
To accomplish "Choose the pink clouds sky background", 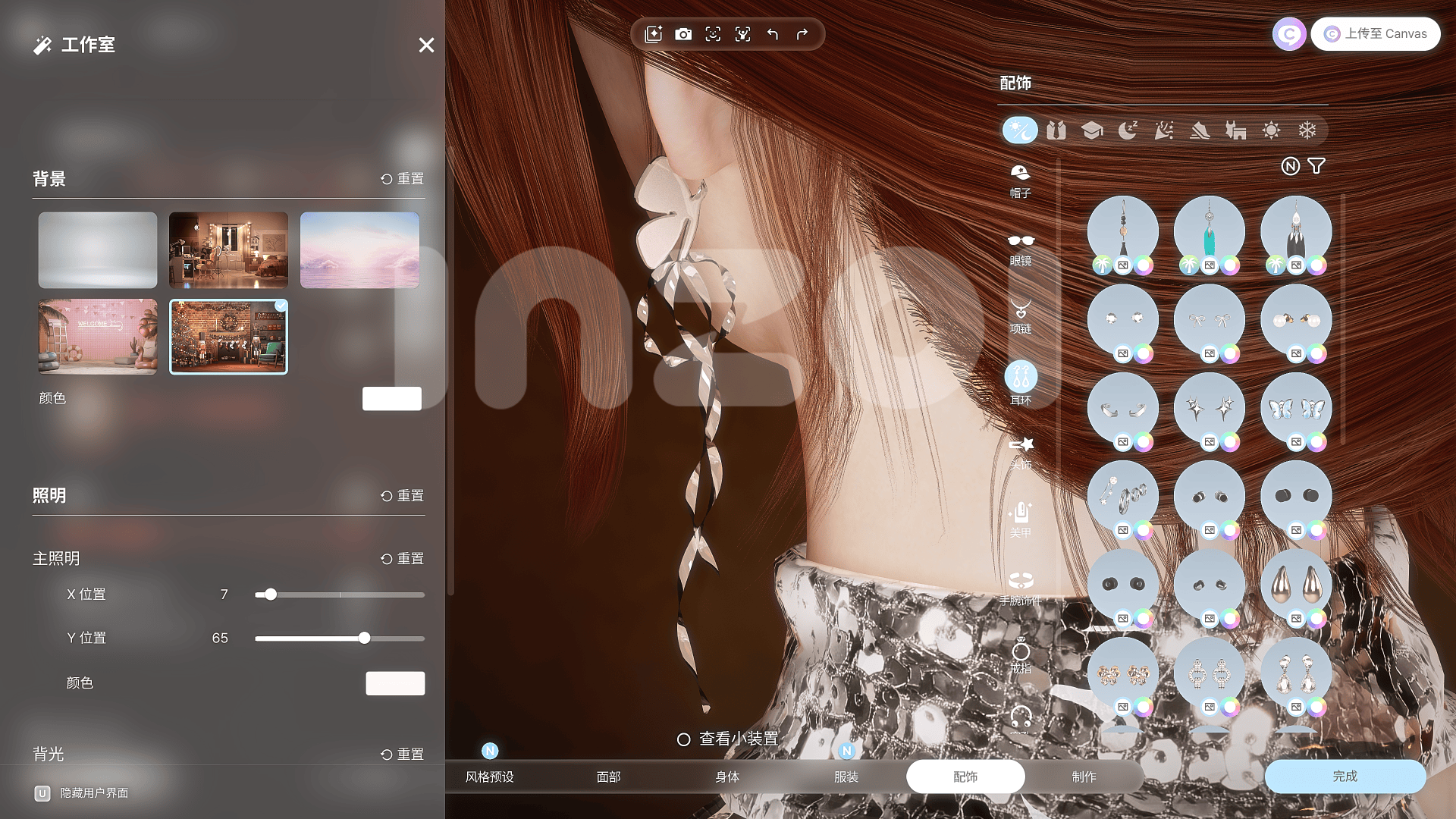I will coord(359,250).
